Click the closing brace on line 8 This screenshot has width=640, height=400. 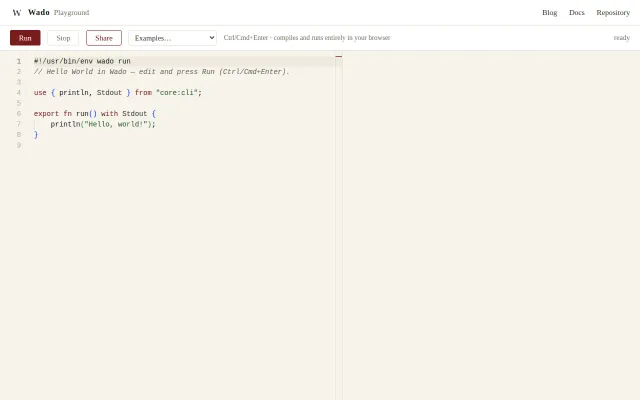tap(36, 135)
